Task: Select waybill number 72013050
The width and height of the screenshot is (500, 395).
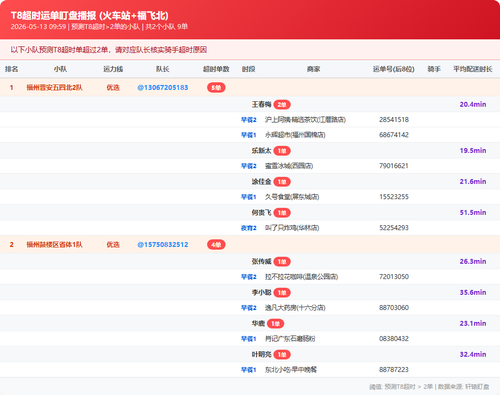Action: click(394, 277)
